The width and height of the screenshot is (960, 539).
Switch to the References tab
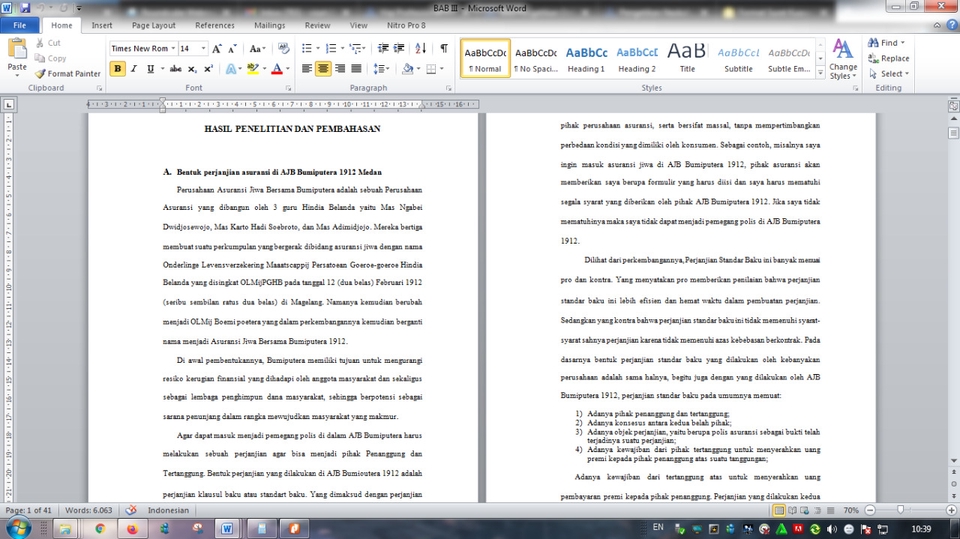click(215, 25)
